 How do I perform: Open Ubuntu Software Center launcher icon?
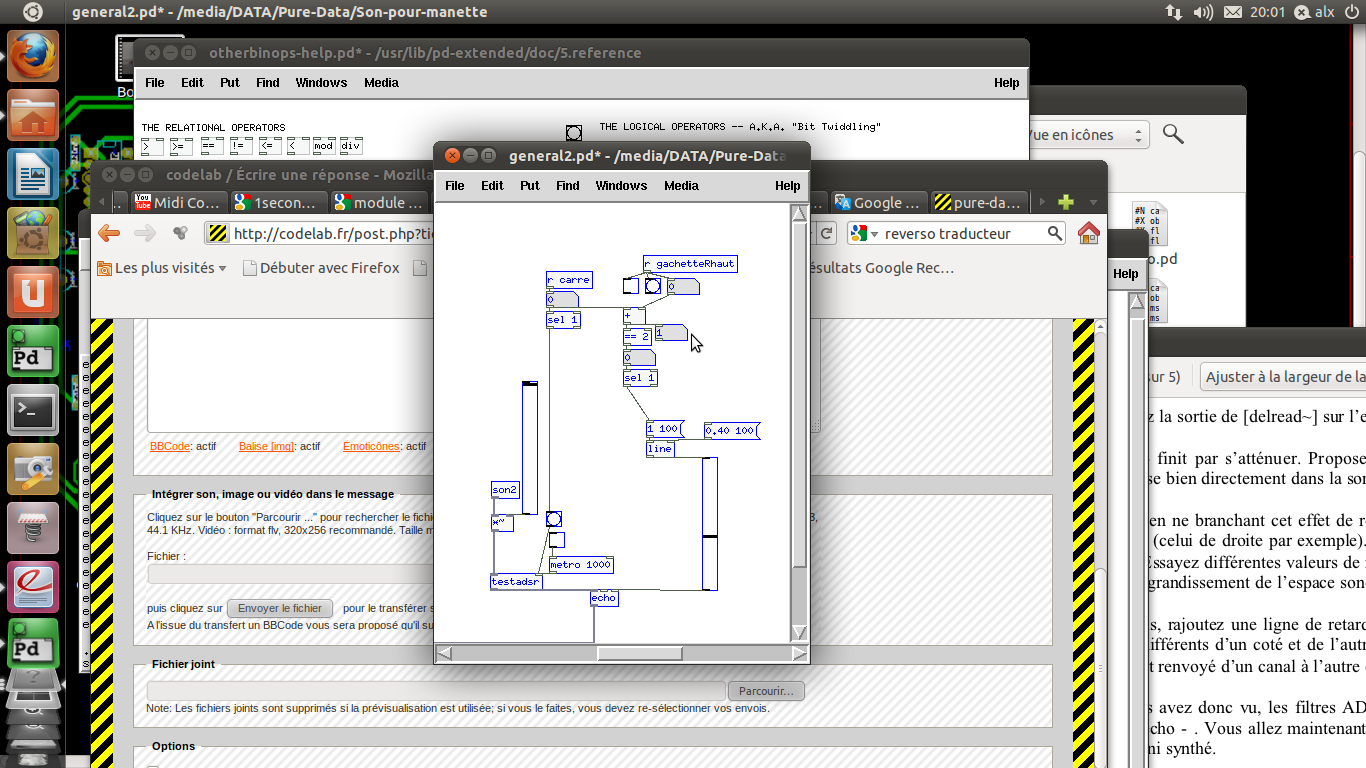point(33,234)
